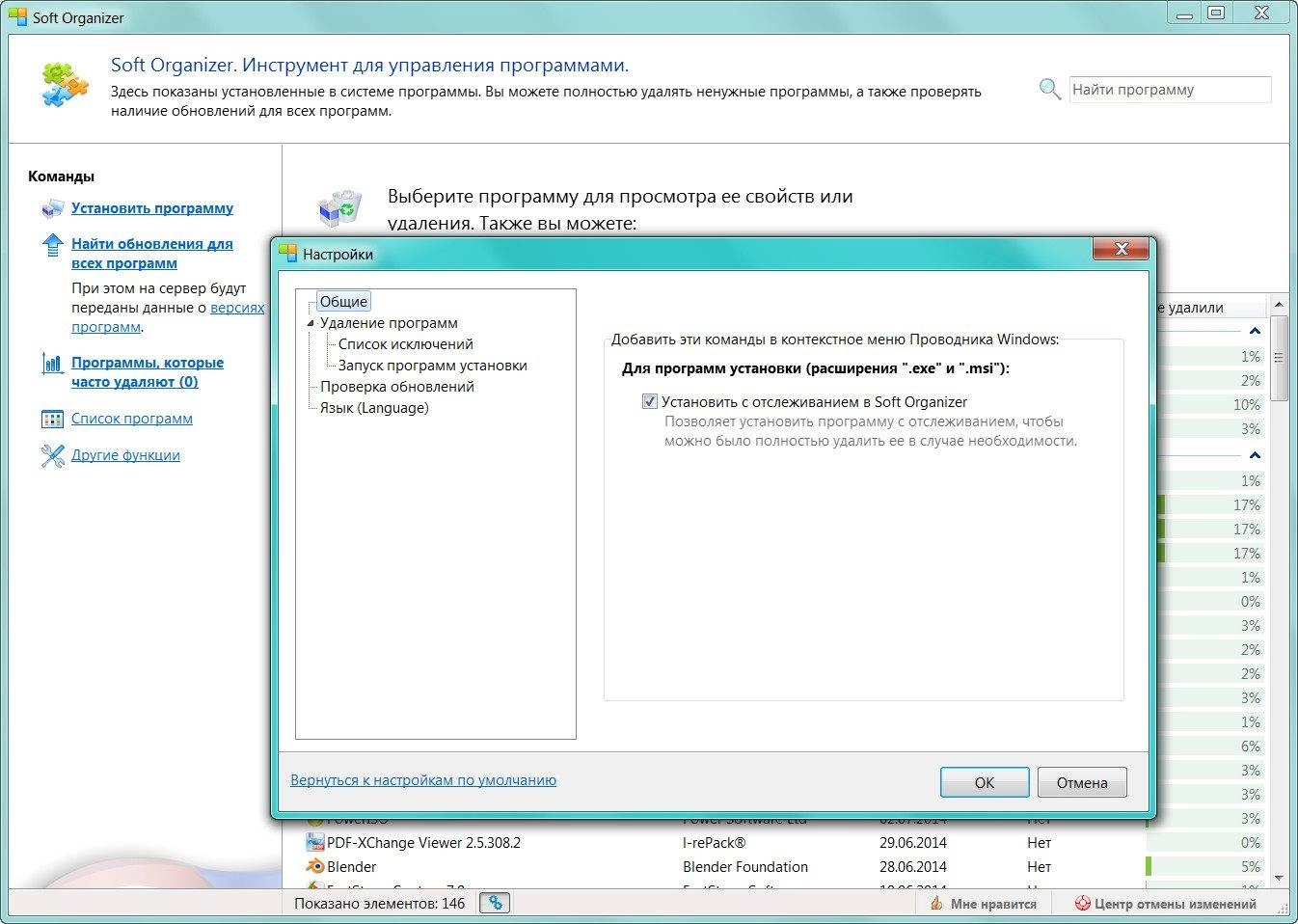1298x924 pixels.
Task: Click the blue up-arrow update icon
Action: point(52,245)
